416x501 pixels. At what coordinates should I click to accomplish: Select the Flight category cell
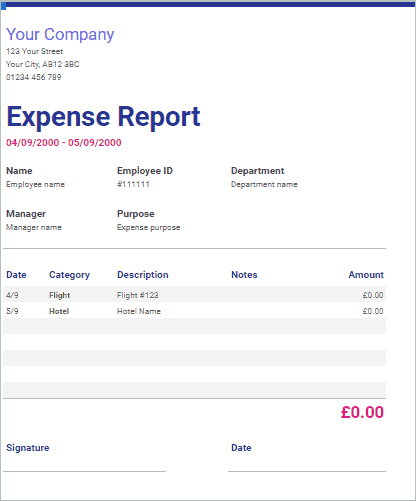pyautogui.click(x=59, y=295)
